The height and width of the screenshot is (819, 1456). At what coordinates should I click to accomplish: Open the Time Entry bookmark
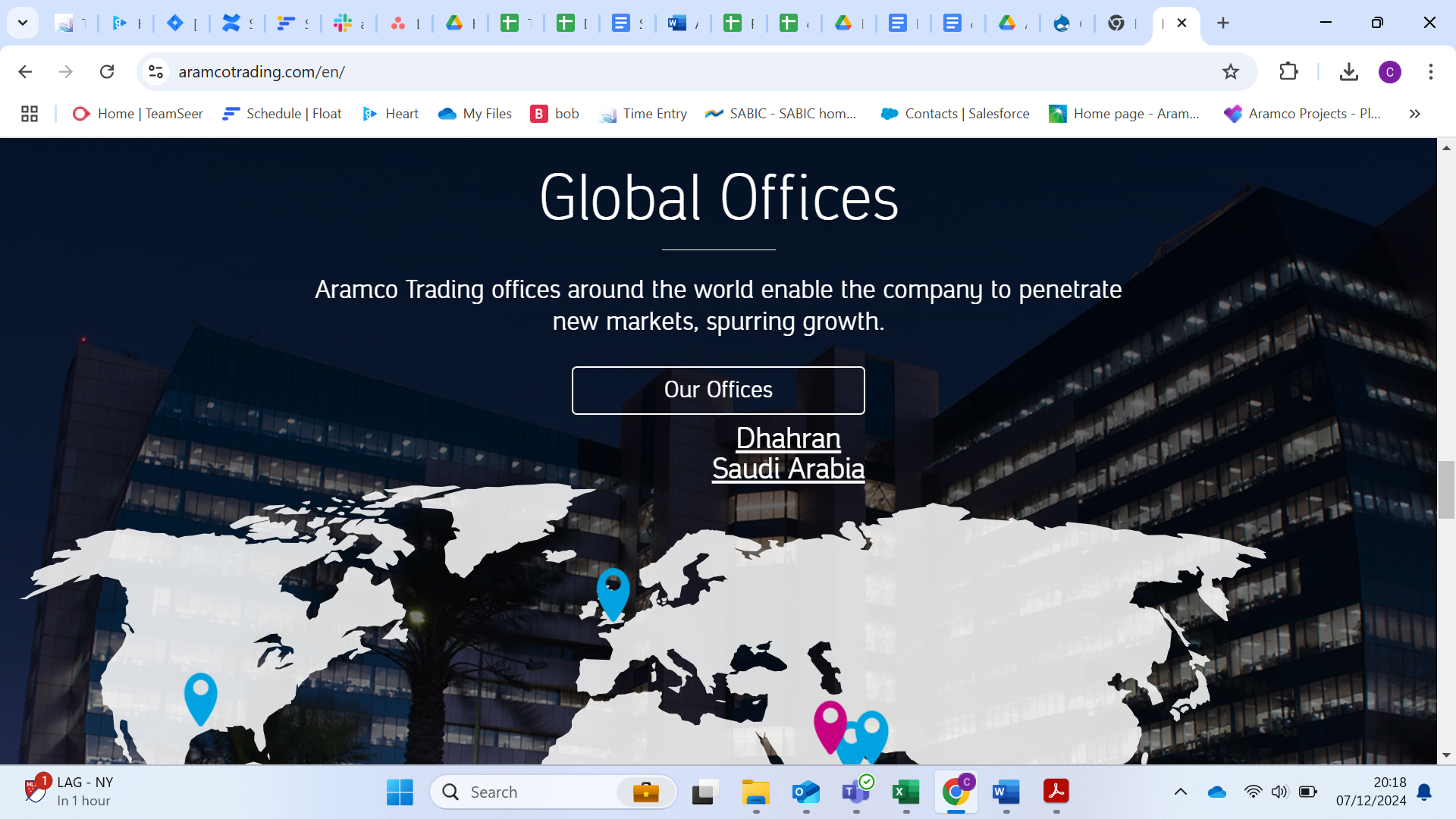(x=644, y=114)
